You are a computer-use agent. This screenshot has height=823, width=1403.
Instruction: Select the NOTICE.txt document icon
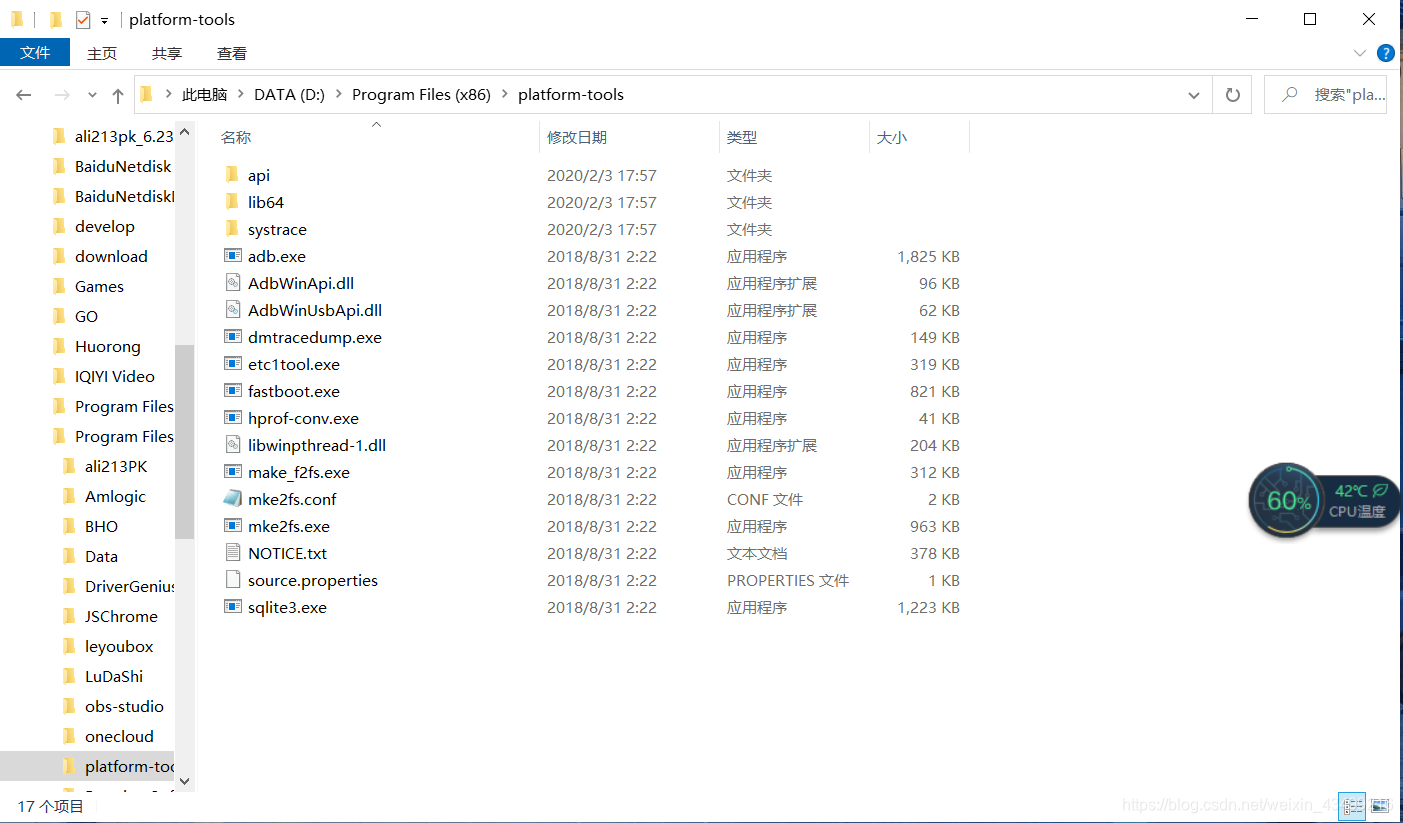tap(232, 553)
